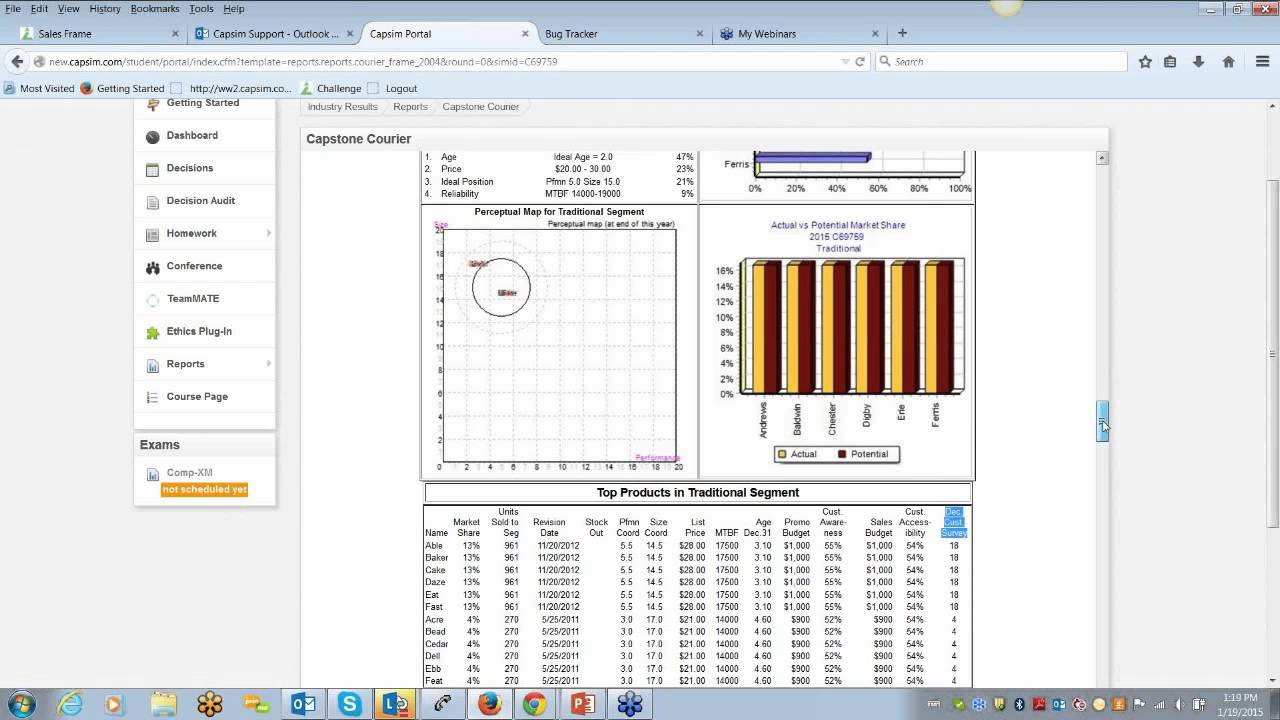The height and width of the screenshot is (720, 1280).
Task: Open Skype from the taskbar
Action: point(349,704)
